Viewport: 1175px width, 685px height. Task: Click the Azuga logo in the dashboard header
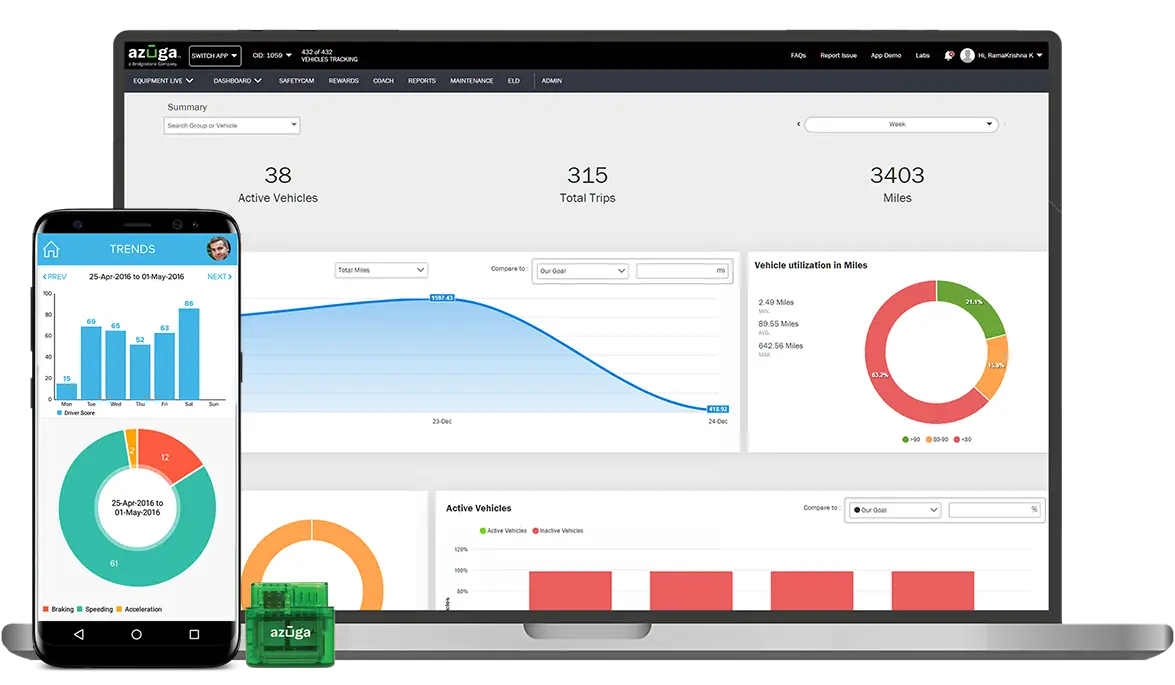pos(154,55)
